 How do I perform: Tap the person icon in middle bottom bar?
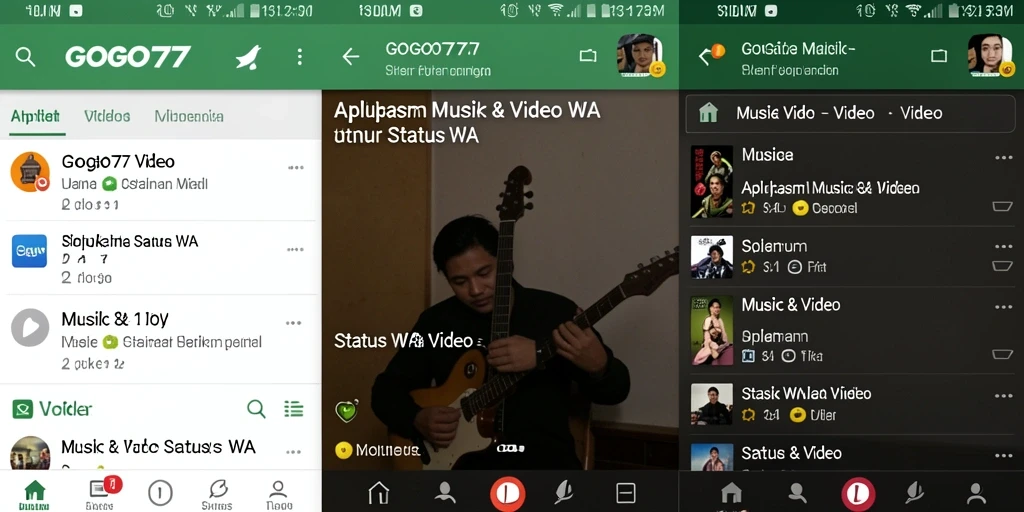pos(445,492)
